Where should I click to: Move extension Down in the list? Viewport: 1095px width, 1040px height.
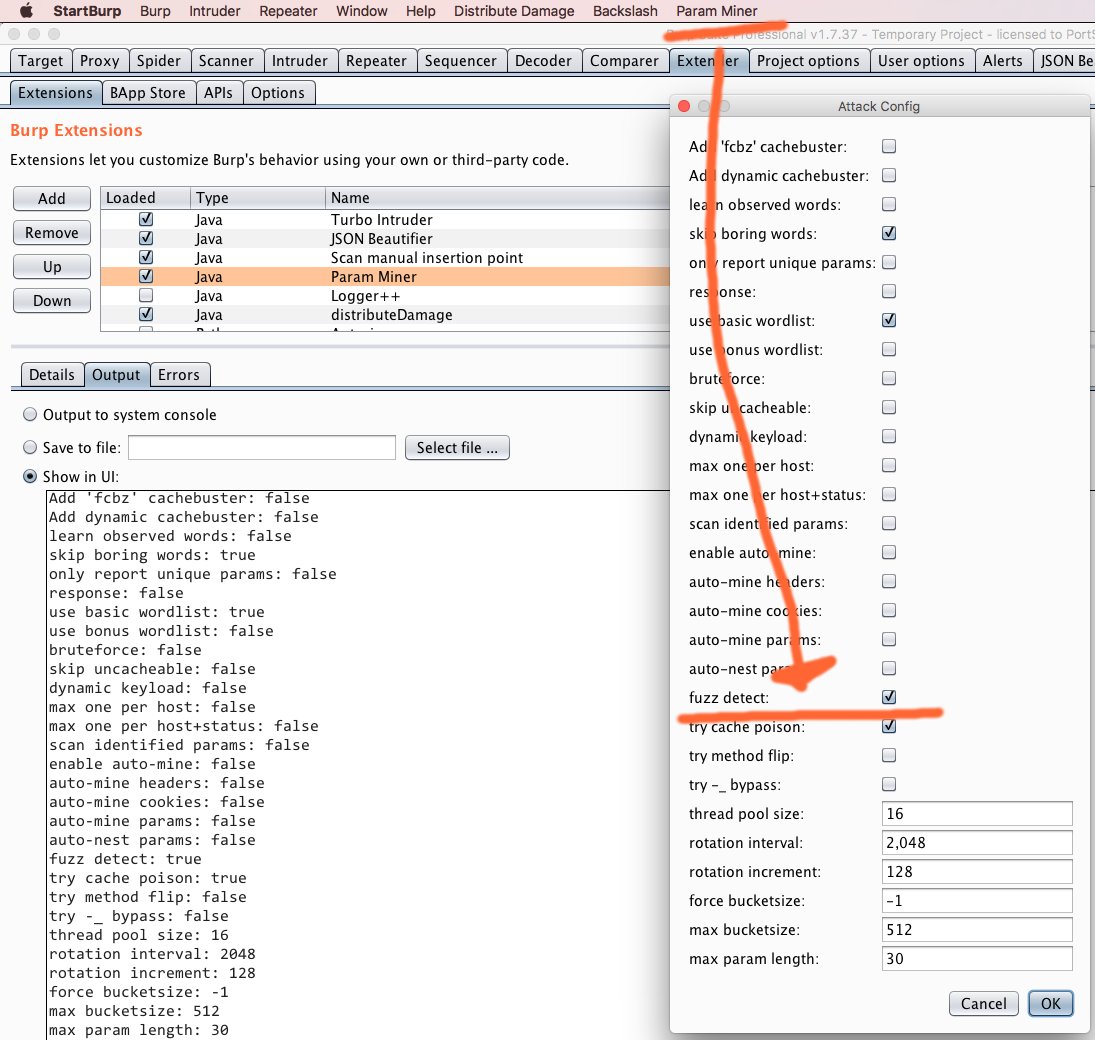click(52, 301)
